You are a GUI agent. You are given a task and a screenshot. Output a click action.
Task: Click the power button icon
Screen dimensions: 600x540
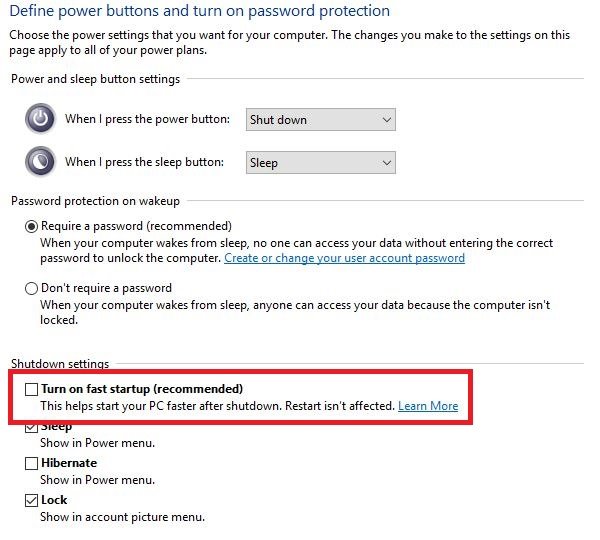tap(40, 119)
